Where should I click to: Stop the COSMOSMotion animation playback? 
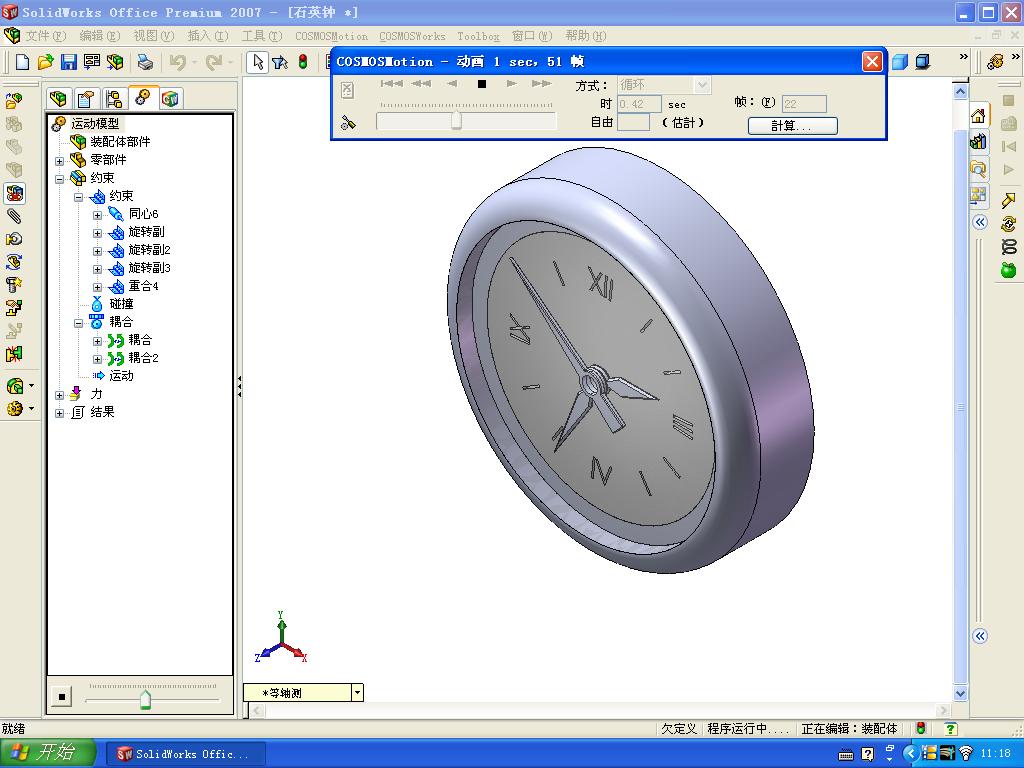[482, 84]
